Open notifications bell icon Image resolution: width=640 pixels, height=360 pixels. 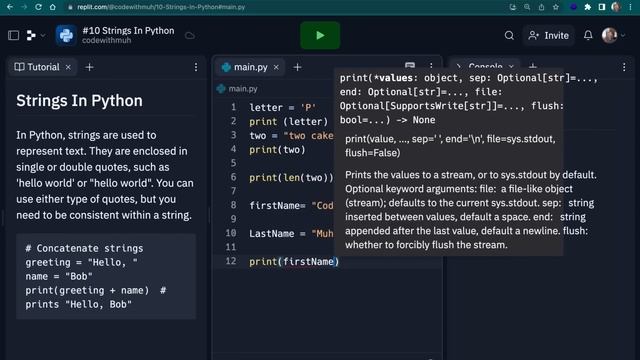coord(588,36)
